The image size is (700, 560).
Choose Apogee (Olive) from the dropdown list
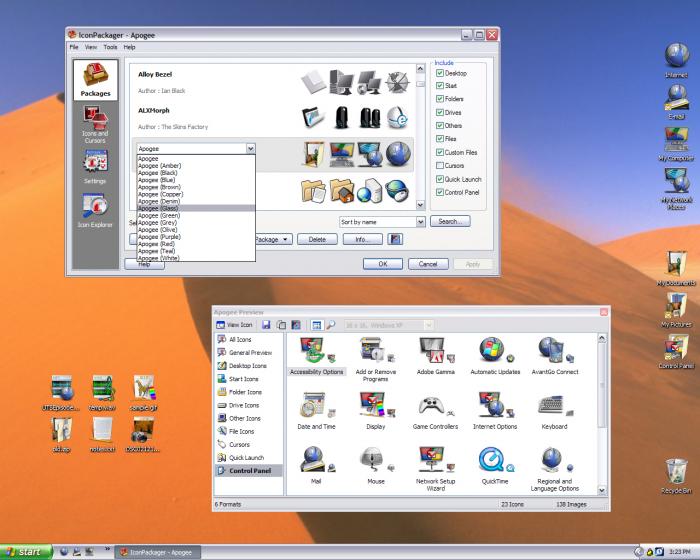(196, 230)
